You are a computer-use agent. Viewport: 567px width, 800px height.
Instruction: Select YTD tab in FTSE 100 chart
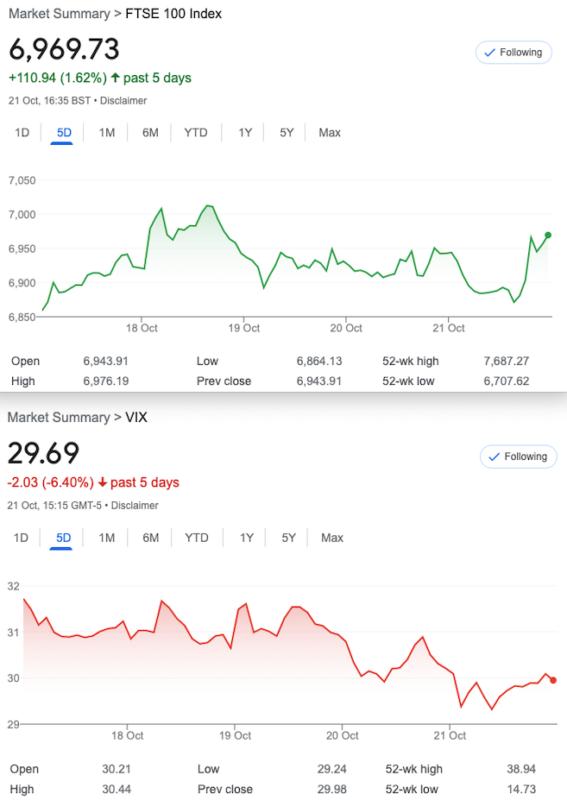point(196,133)
